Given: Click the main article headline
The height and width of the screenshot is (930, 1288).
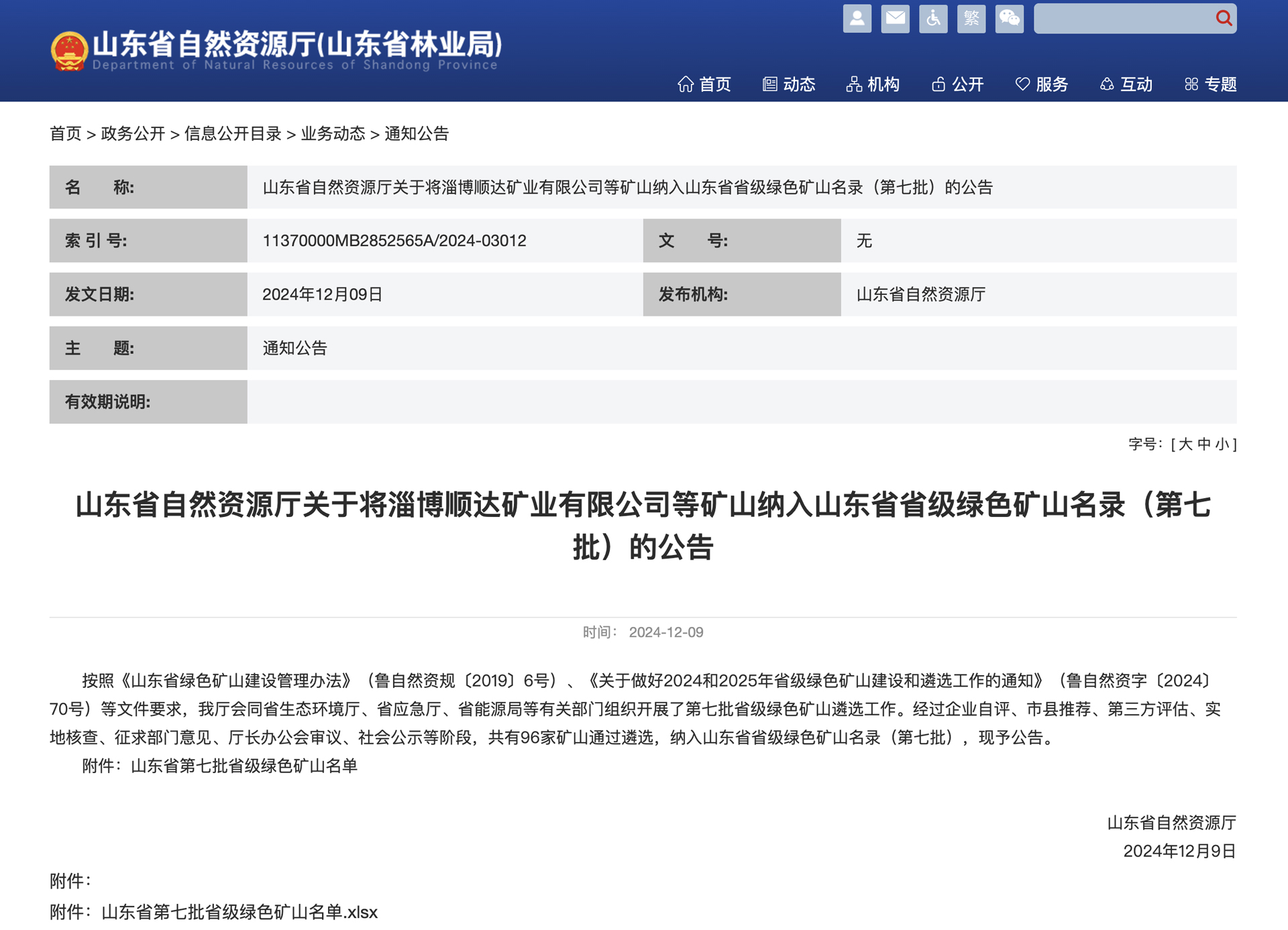Looking at the screenshot, I should (x=643, y=526).
